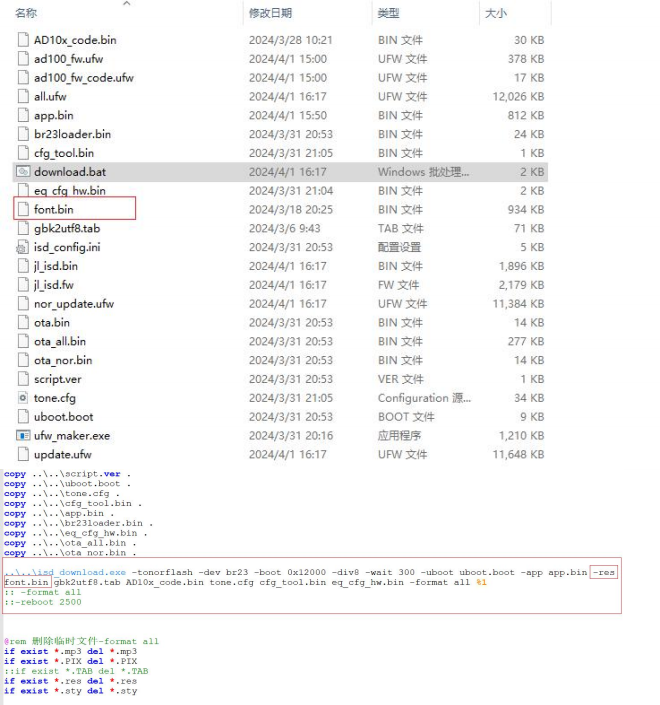Click the ad100_fw_code.ufw file icon

23,78
